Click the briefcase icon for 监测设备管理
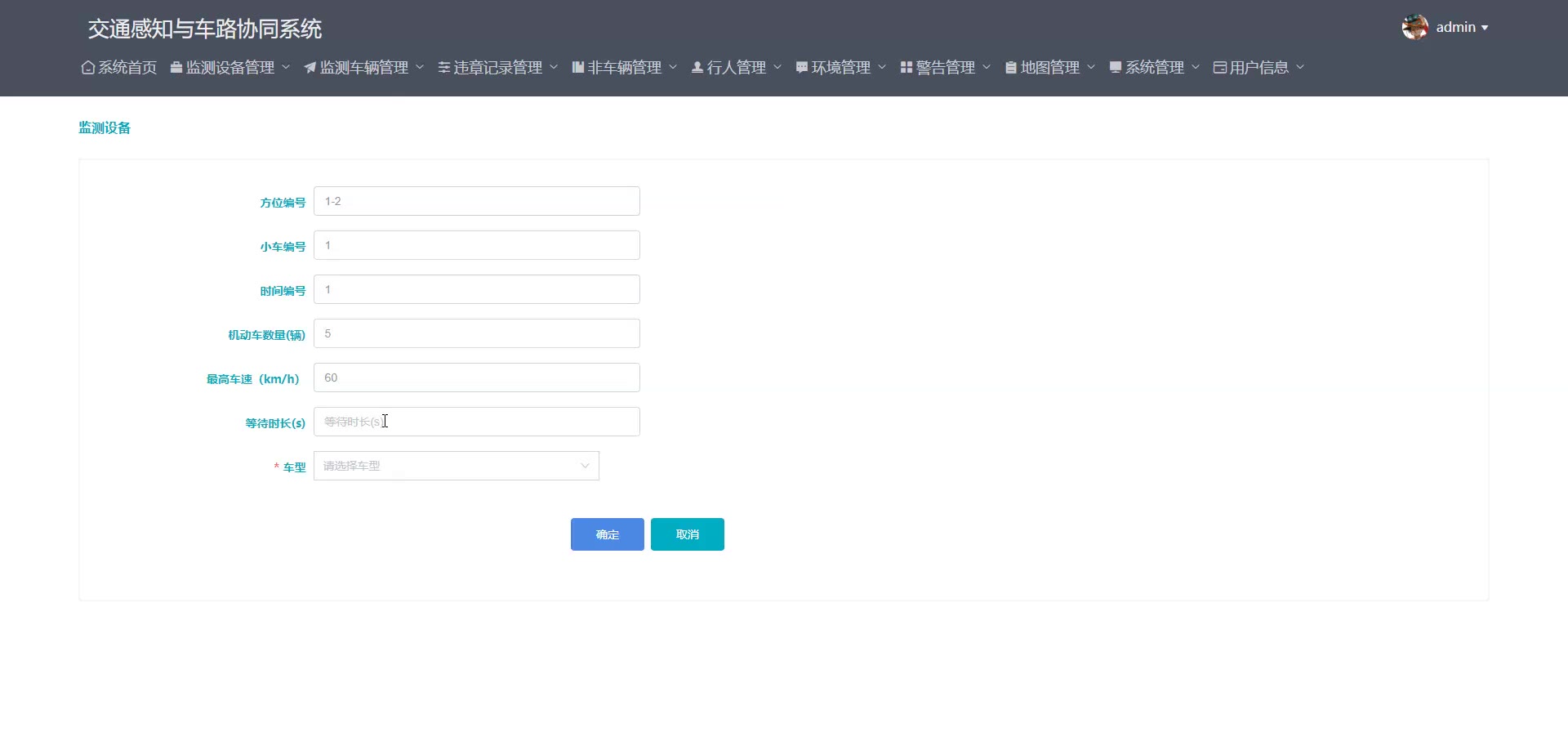This screenshot has width=1568, height=755. (x=176, y=68)
